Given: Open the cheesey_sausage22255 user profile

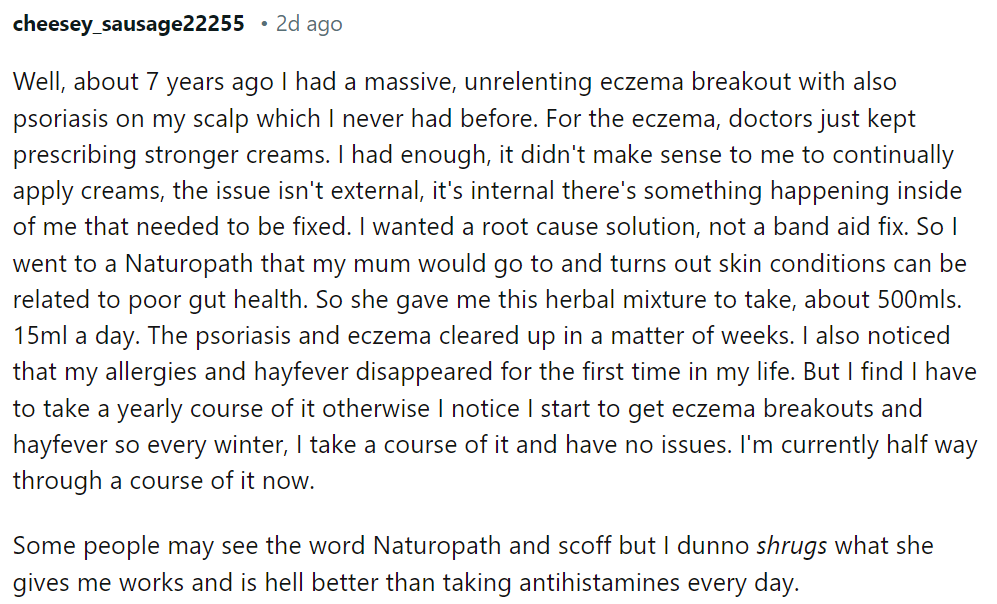Looking at the screenshot, I should click(x=128, y=24).
